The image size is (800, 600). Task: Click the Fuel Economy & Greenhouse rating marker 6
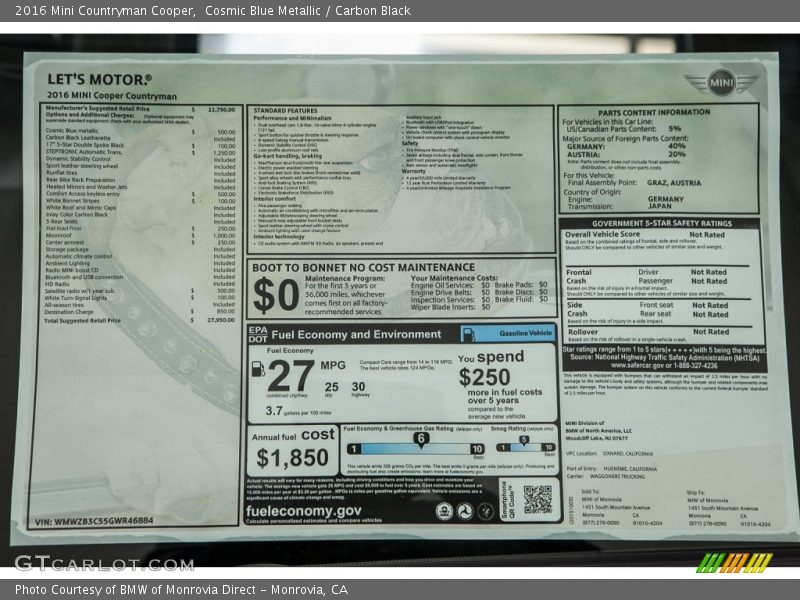421,440
